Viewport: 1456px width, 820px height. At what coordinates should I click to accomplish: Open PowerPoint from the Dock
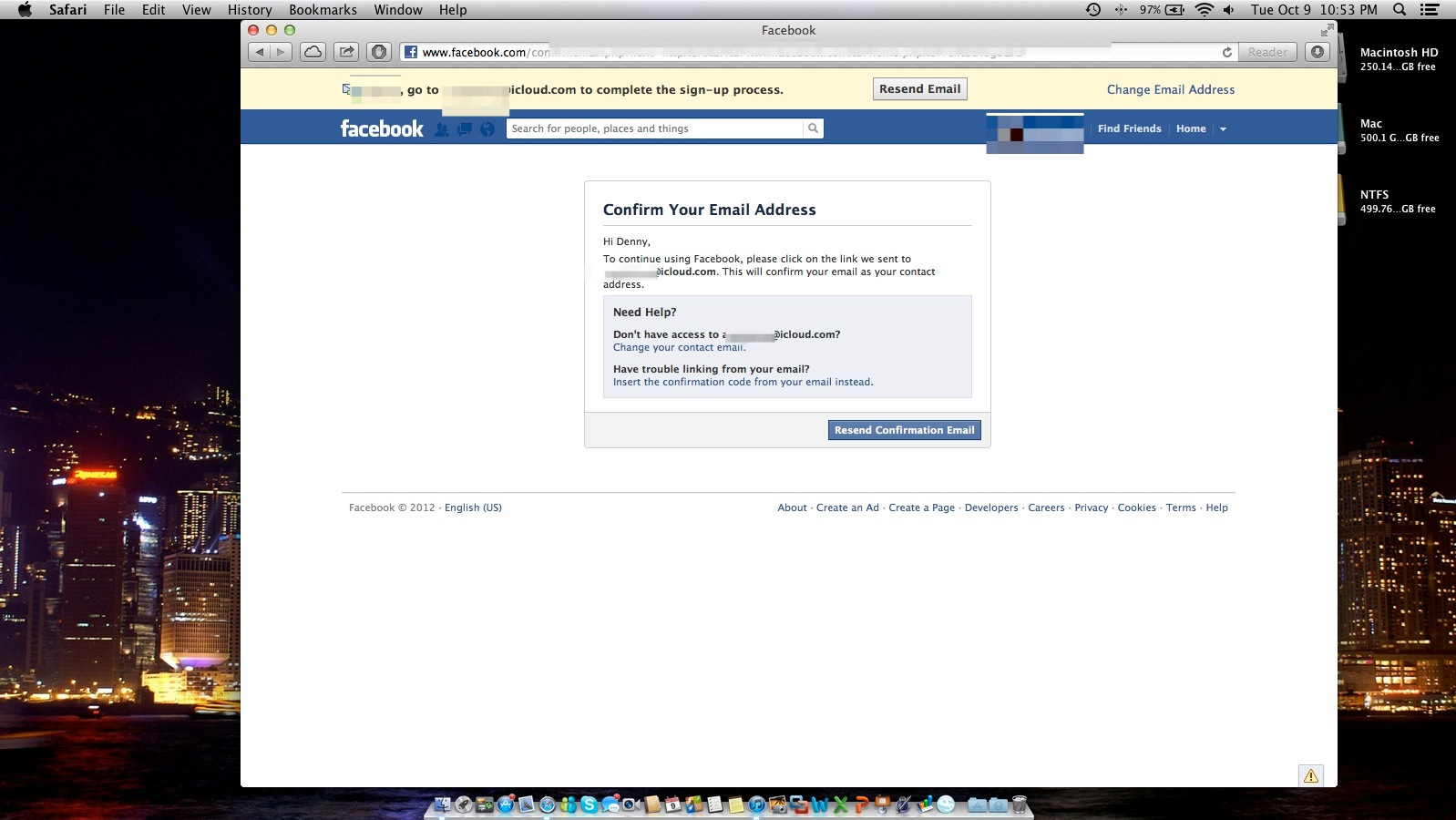[861, 805]
